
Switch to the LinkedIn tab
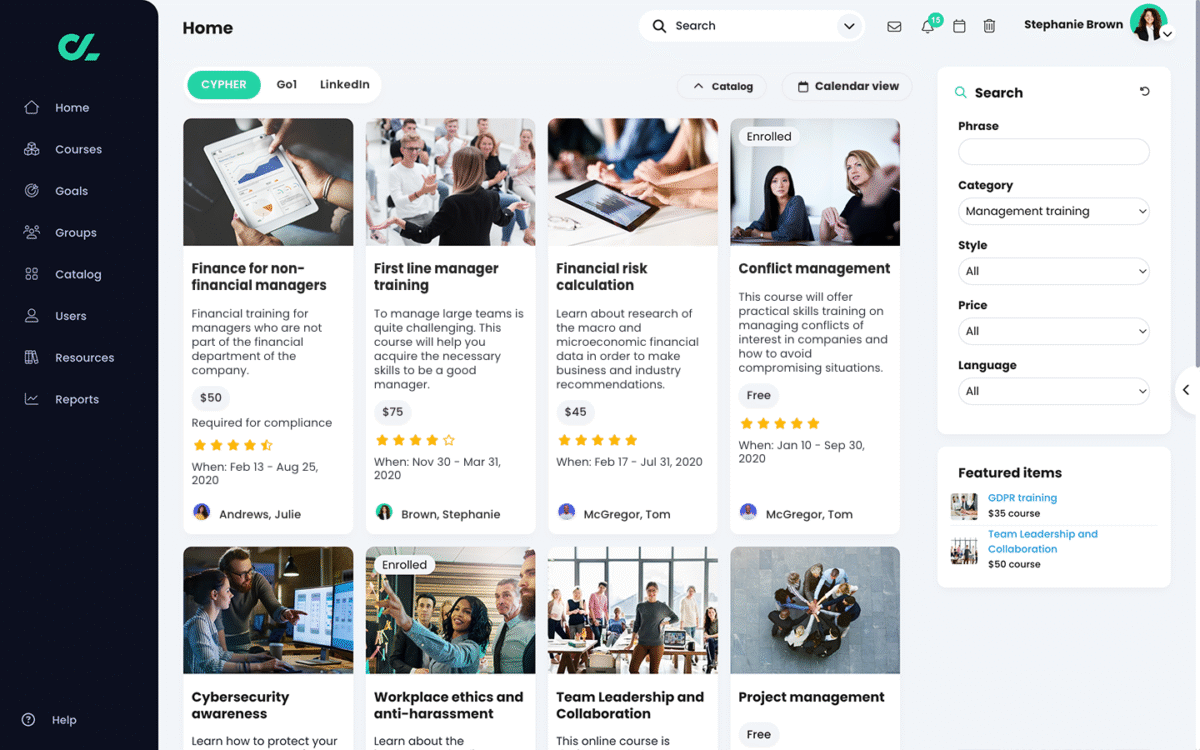click(345, 85)
